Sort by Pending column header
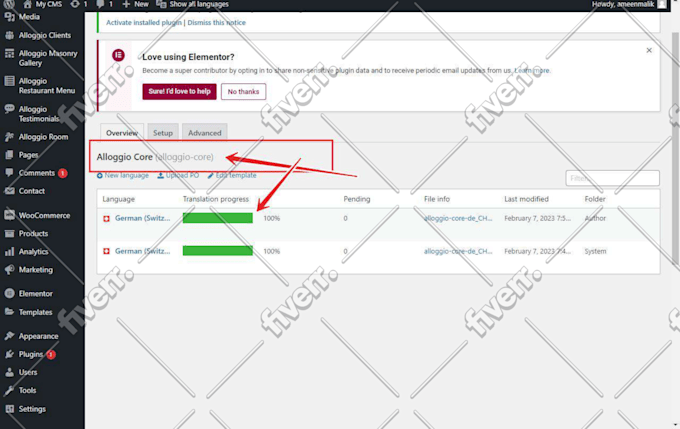The image size is (680, 429). [356, 199]
